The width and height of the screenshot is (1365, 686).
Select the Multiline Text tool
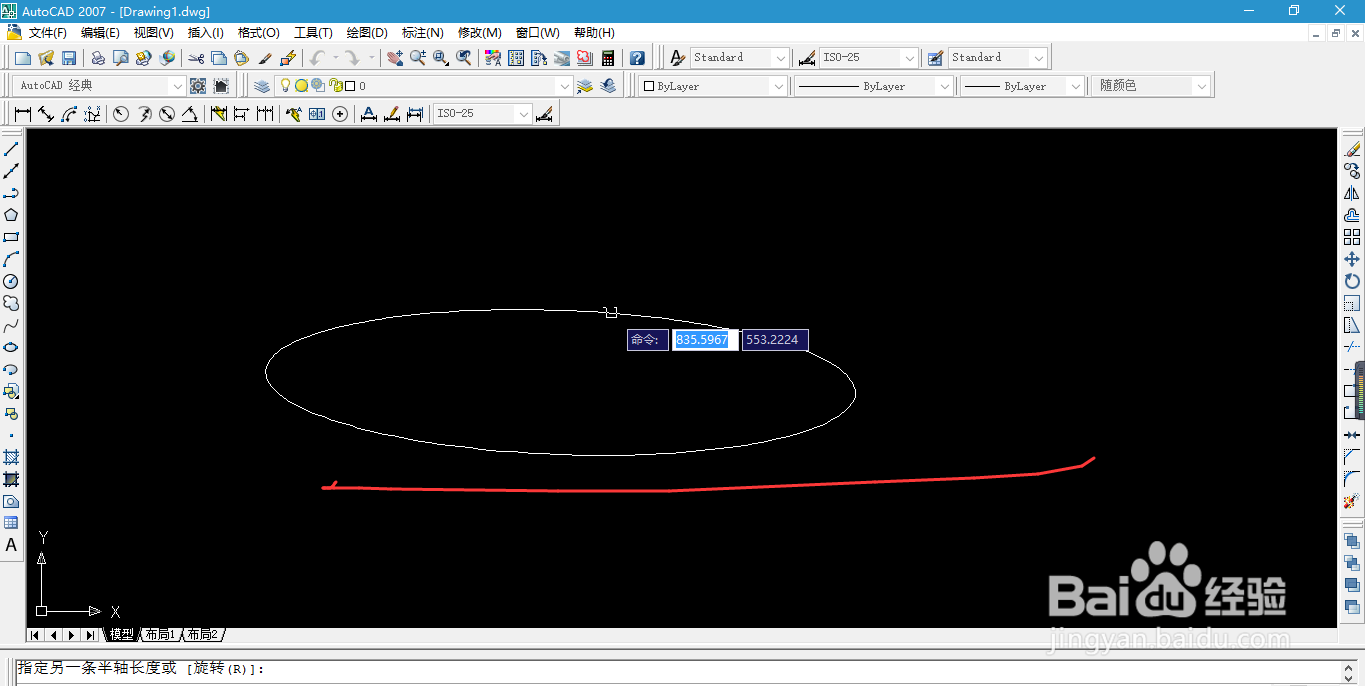click(x=11, y=545)
